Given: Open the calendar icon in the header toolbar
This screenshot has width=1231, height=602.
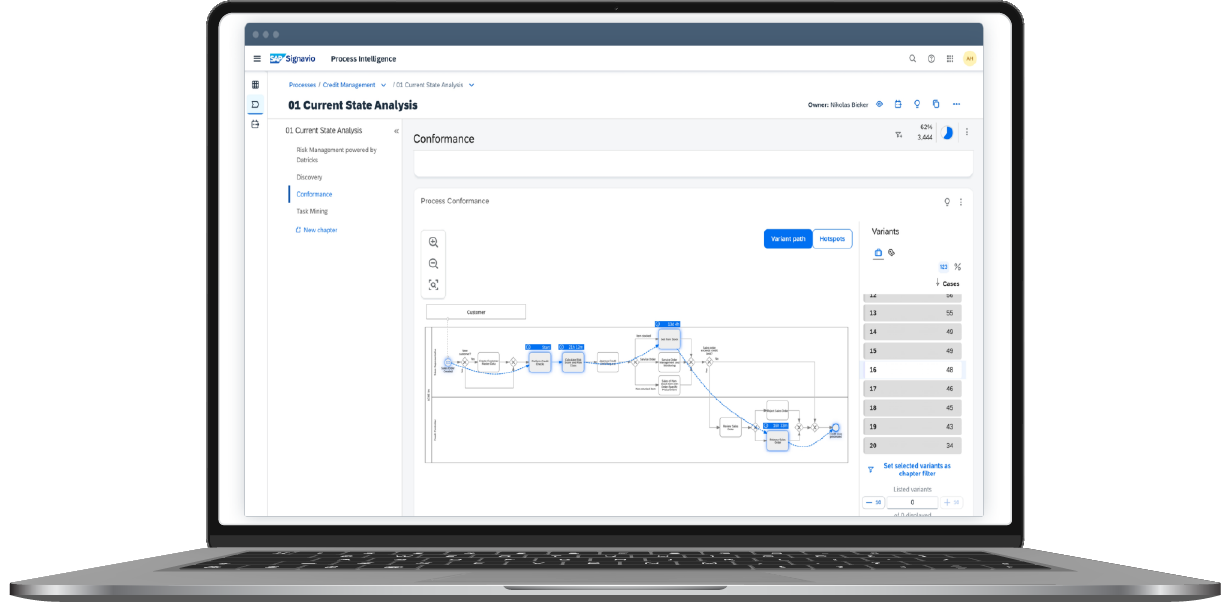Looking at the screenshot, I should pyautogui.click(x=898, y=104).
